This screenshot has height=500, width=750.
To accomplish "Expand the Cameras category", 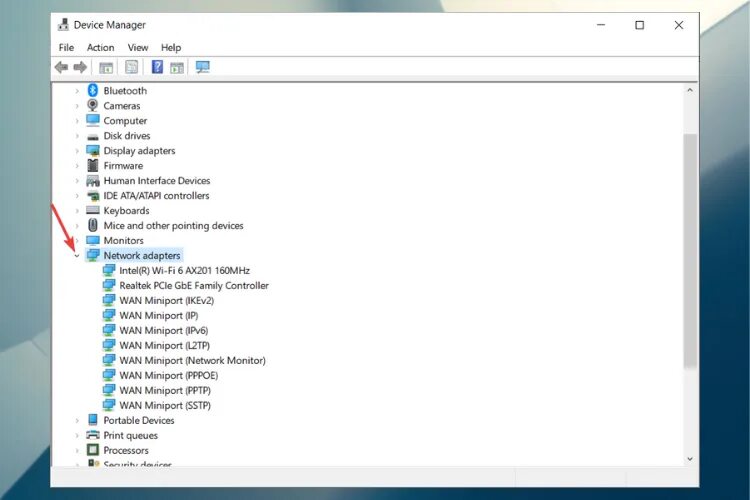I will [x=77, y=106].
